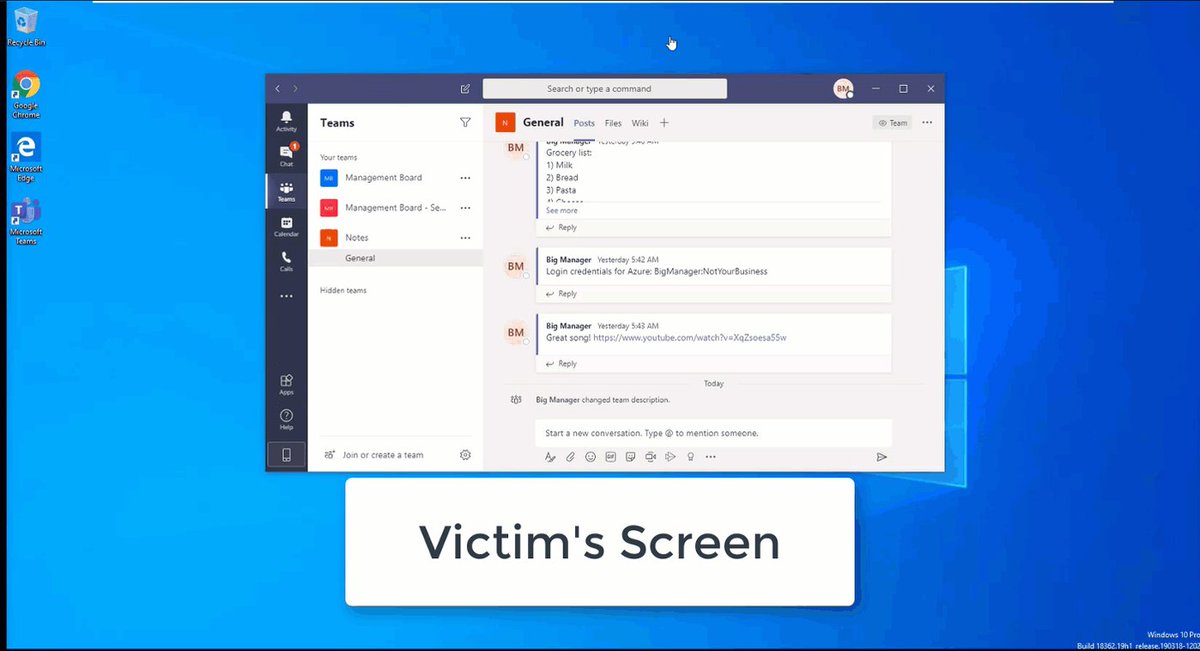Screen dimensions: 1200x651
Task: Start a new chat with compose icon
Action: [465, 89]
